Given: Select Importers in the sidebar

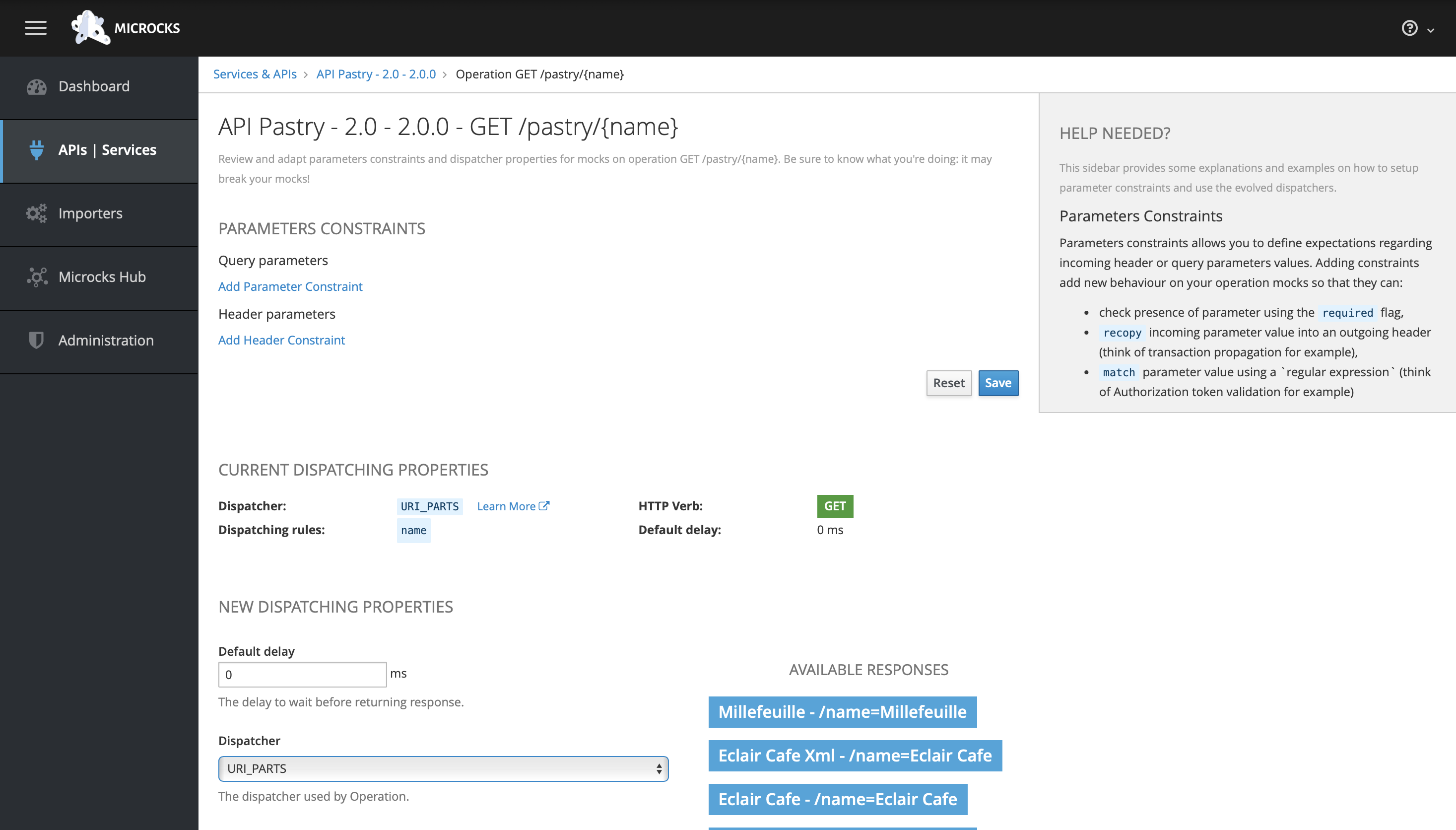Looking at the screenshot, I should tap(90, 213).
